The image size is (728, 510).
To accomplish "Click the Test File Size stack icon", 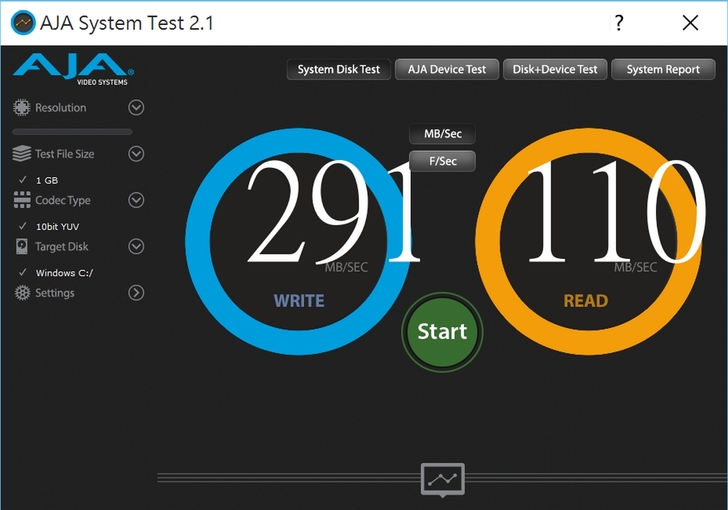I will 21,154.
